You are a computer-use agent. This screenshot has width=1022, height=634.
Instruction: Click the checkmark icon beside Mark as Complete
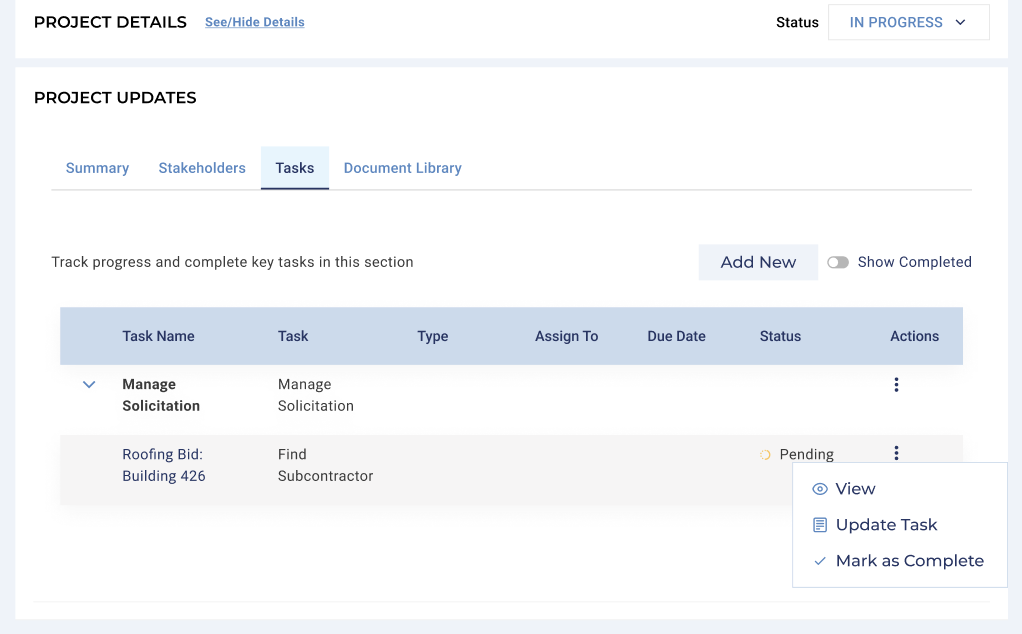[820, 561]
